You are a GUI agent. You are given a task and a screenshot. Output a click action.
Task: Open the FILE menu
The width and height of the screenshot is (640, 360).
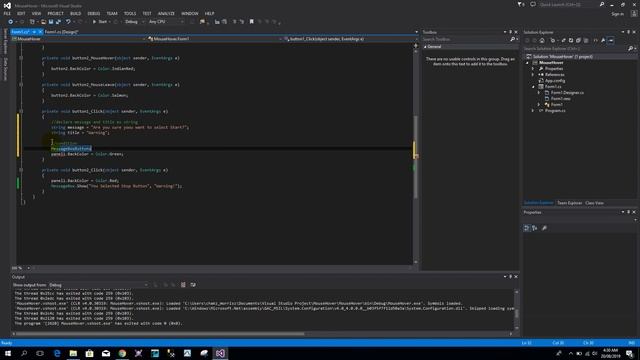click(7, 13)
